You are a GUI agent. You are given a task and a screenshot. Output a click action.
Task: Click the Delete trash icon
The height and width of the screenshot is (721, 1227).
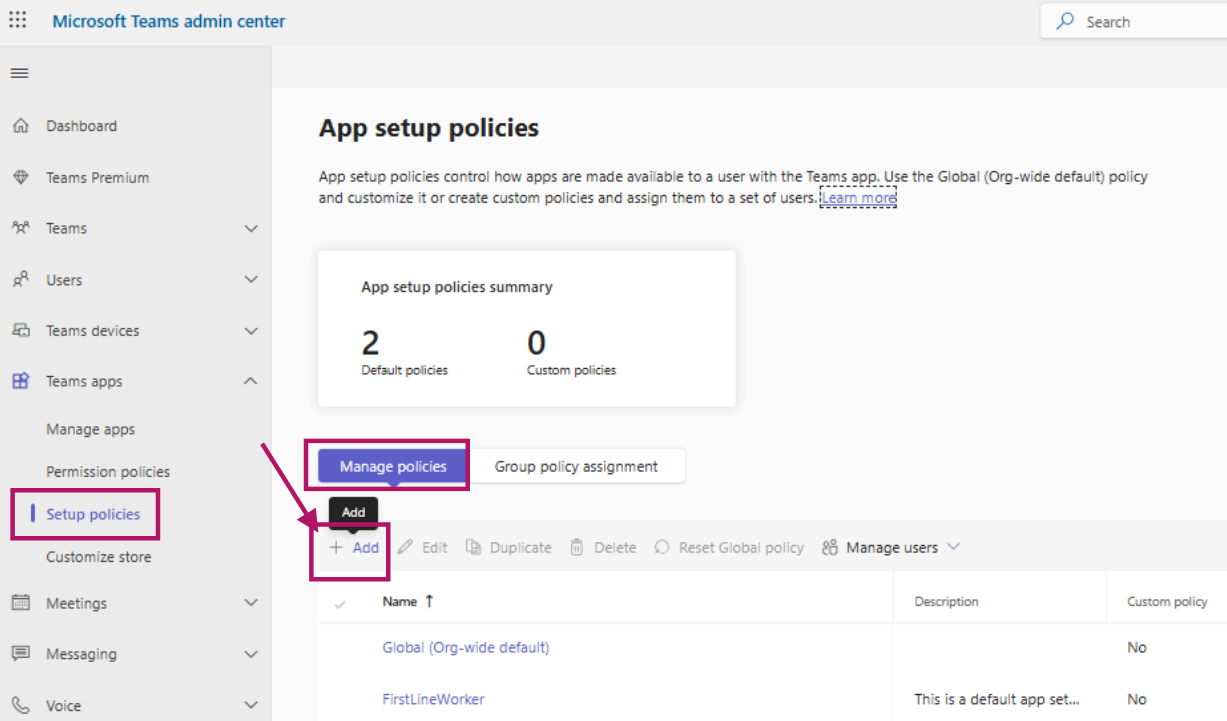(577, 547)
